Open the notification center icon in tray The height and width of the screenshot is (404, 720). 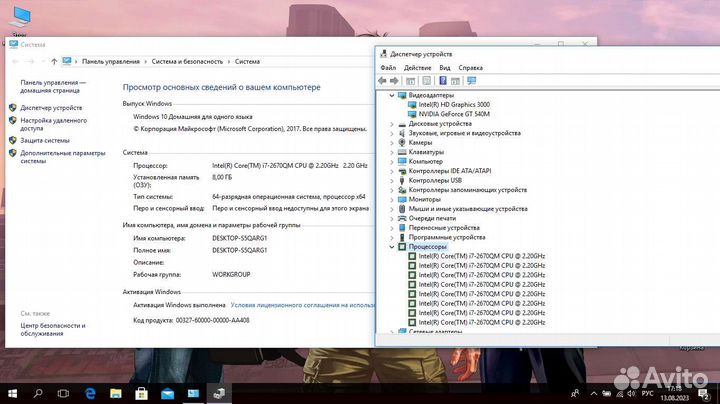[x=703, y=393]
